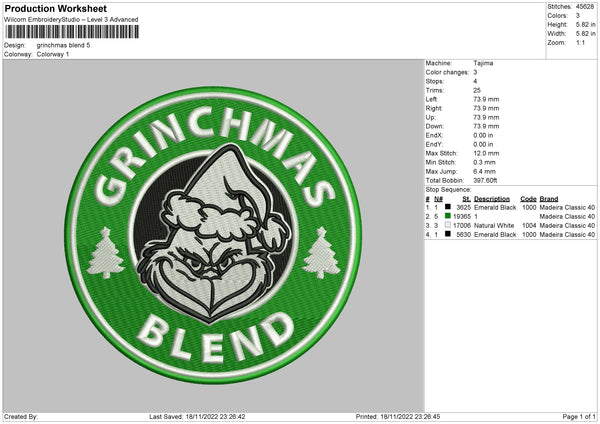Image resolution: width=600 pixels, height=424 pixels.
Task: Click Madeira Classic 40 in the 19365 row
Action: 567,217
